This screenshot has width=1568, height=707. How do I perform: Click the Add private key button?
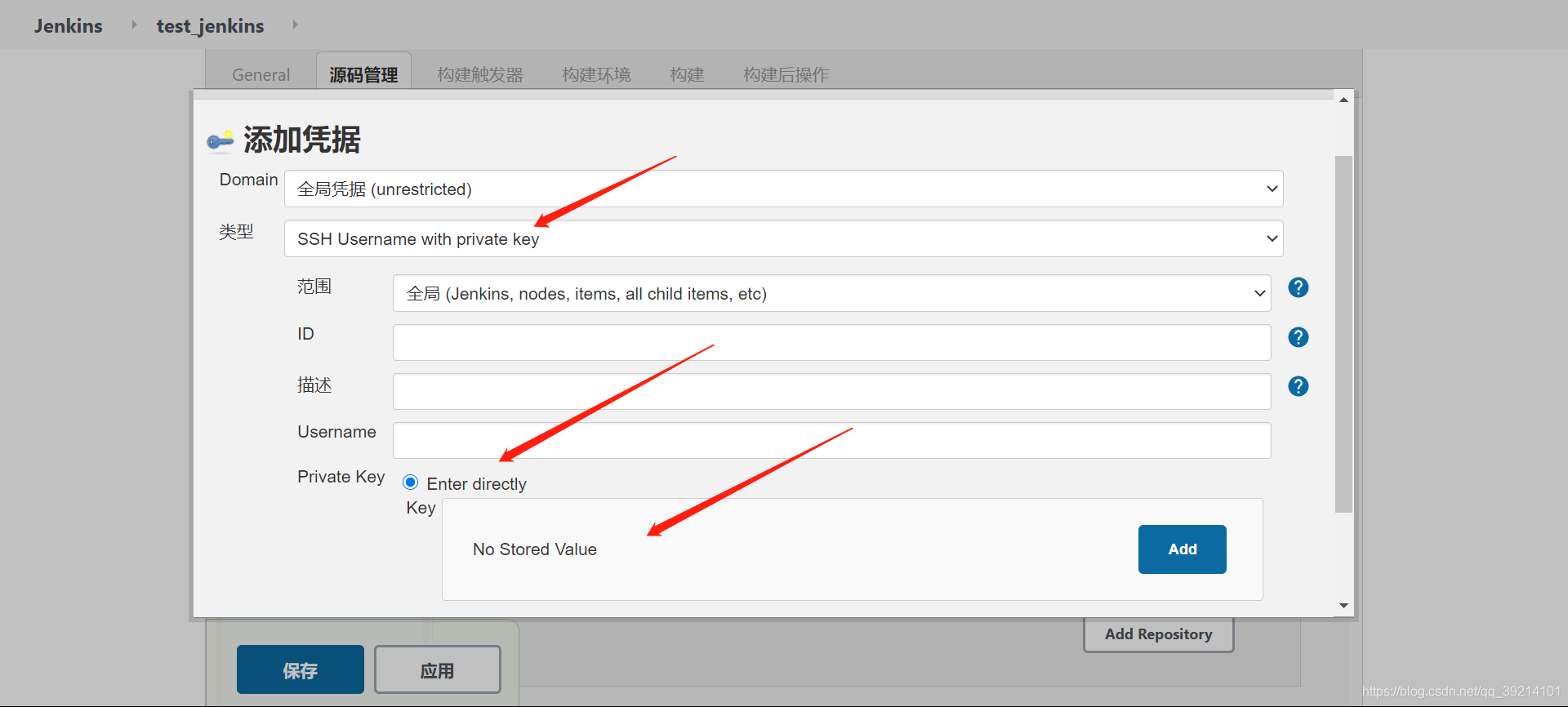tap(1182, 549)
